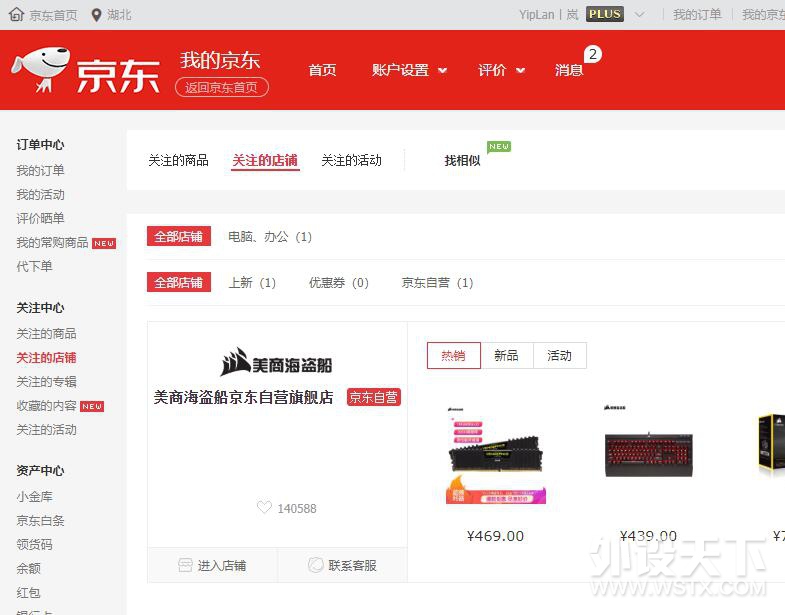Screen dimensions: 785x615
Task: Switch to 关注的商品 tab
Action: (x=178, y=160)
